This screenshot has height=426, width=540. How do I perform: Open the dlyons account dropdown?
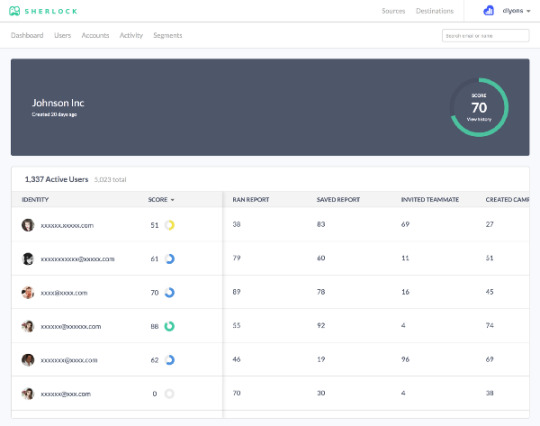(516, 11)
